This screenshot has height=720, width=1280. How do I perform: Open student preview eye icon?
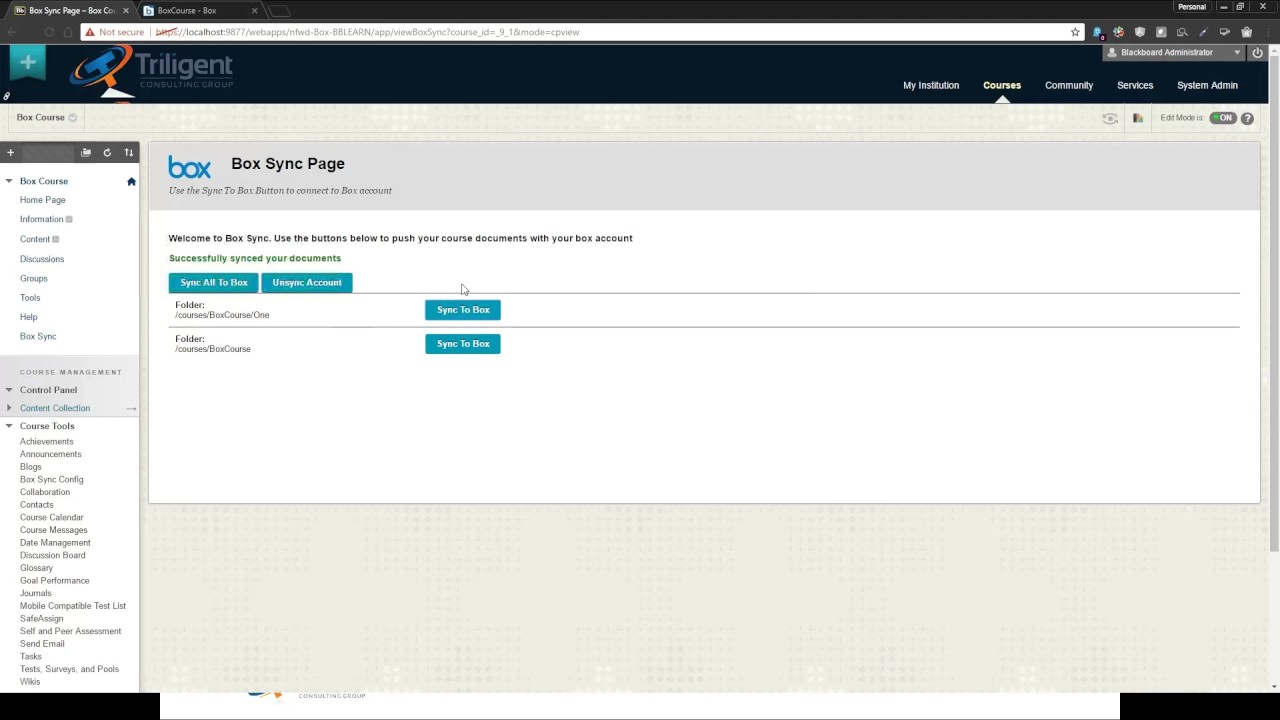click(x=1110, y=118)
